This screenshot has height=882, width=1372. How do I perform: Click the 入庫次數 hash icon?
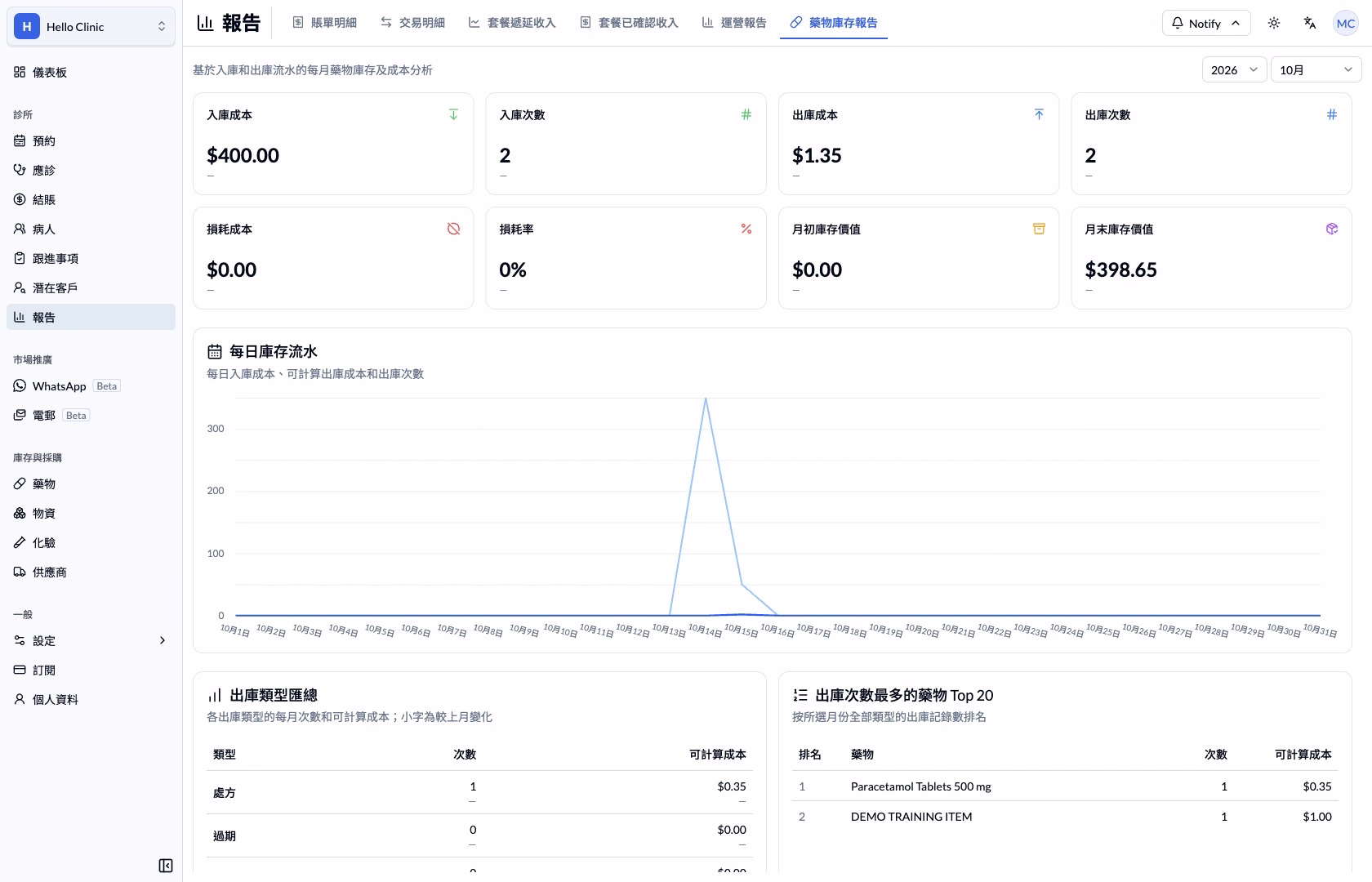coord(746,114)
